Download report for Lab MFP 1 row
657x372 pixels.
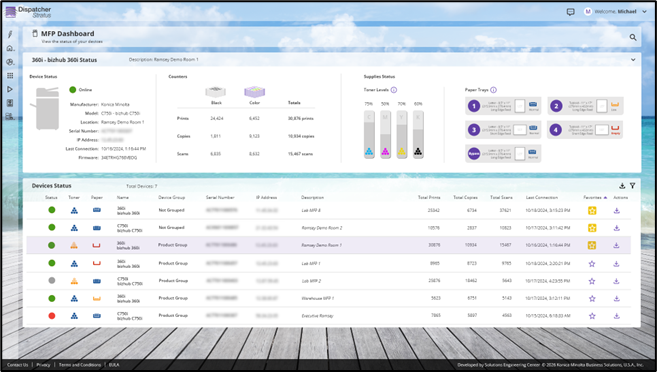pos(616,264)
